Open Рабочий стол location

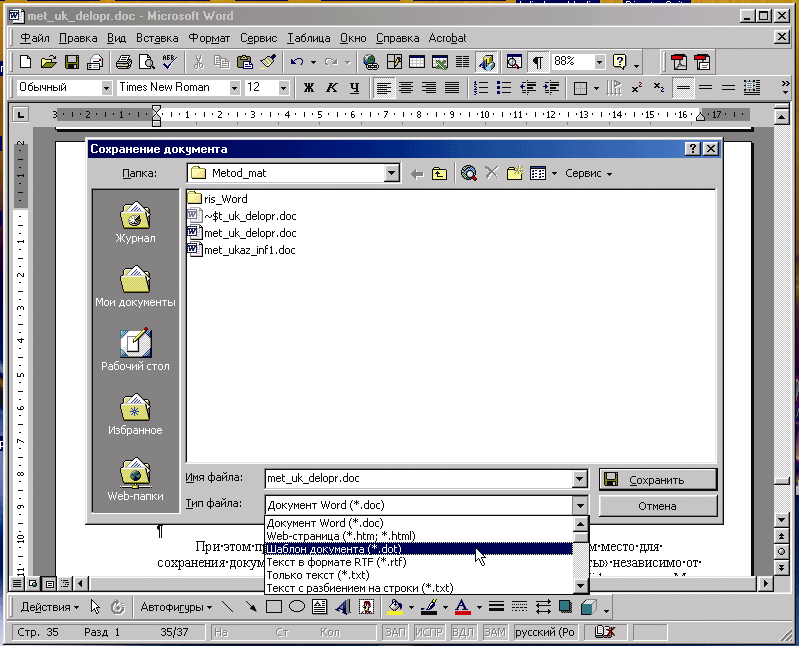click(135, 350)
